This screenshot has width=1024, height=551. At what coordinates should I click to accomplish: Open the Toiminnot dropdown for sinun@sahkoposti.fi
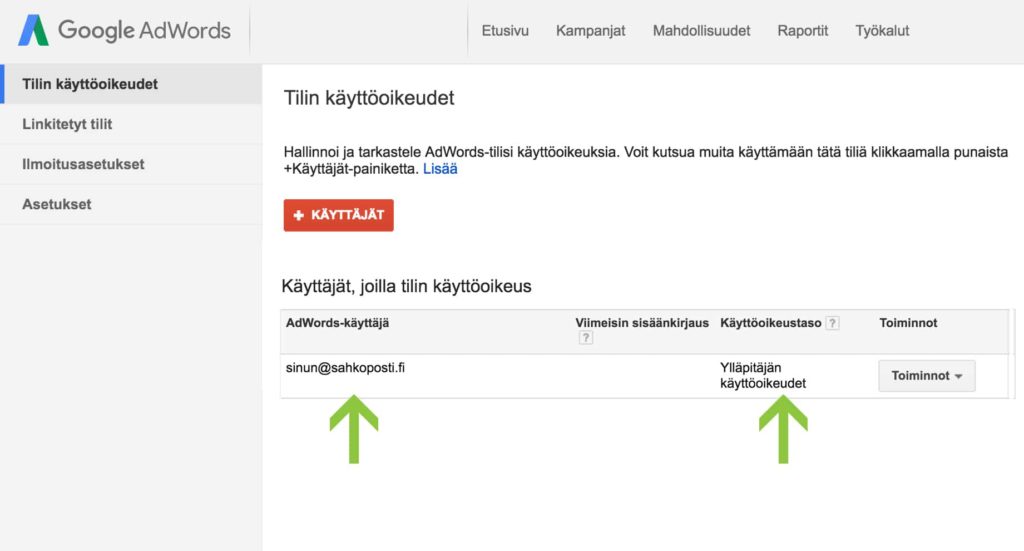coord(927,376)
